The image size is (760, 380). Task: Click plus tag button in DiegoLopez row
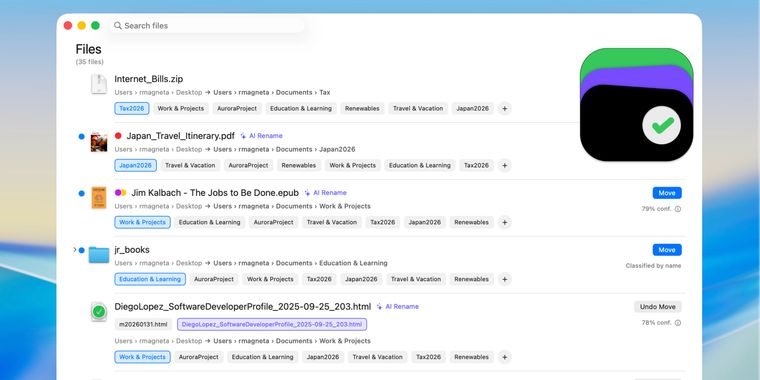[505, 357]
